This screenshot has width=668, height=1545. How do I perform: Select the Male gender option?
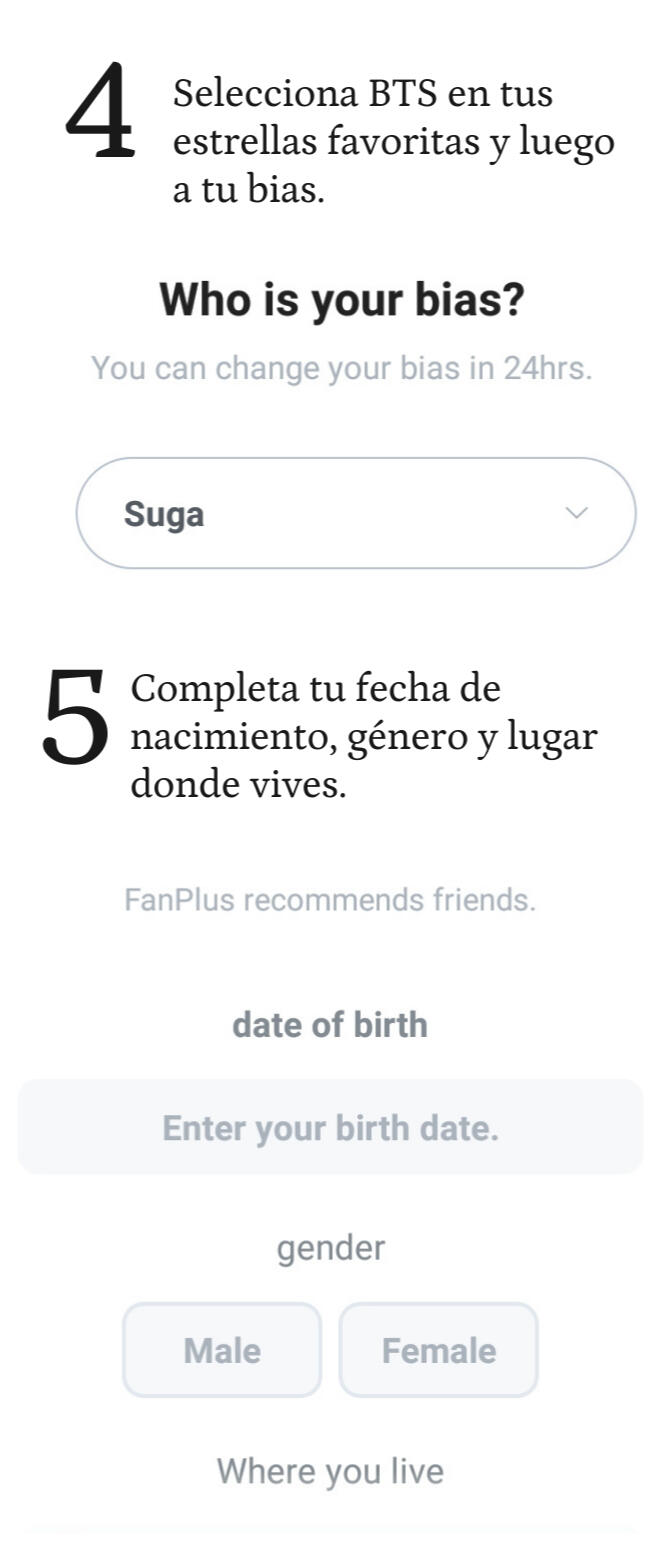[x=222, y=1350]
